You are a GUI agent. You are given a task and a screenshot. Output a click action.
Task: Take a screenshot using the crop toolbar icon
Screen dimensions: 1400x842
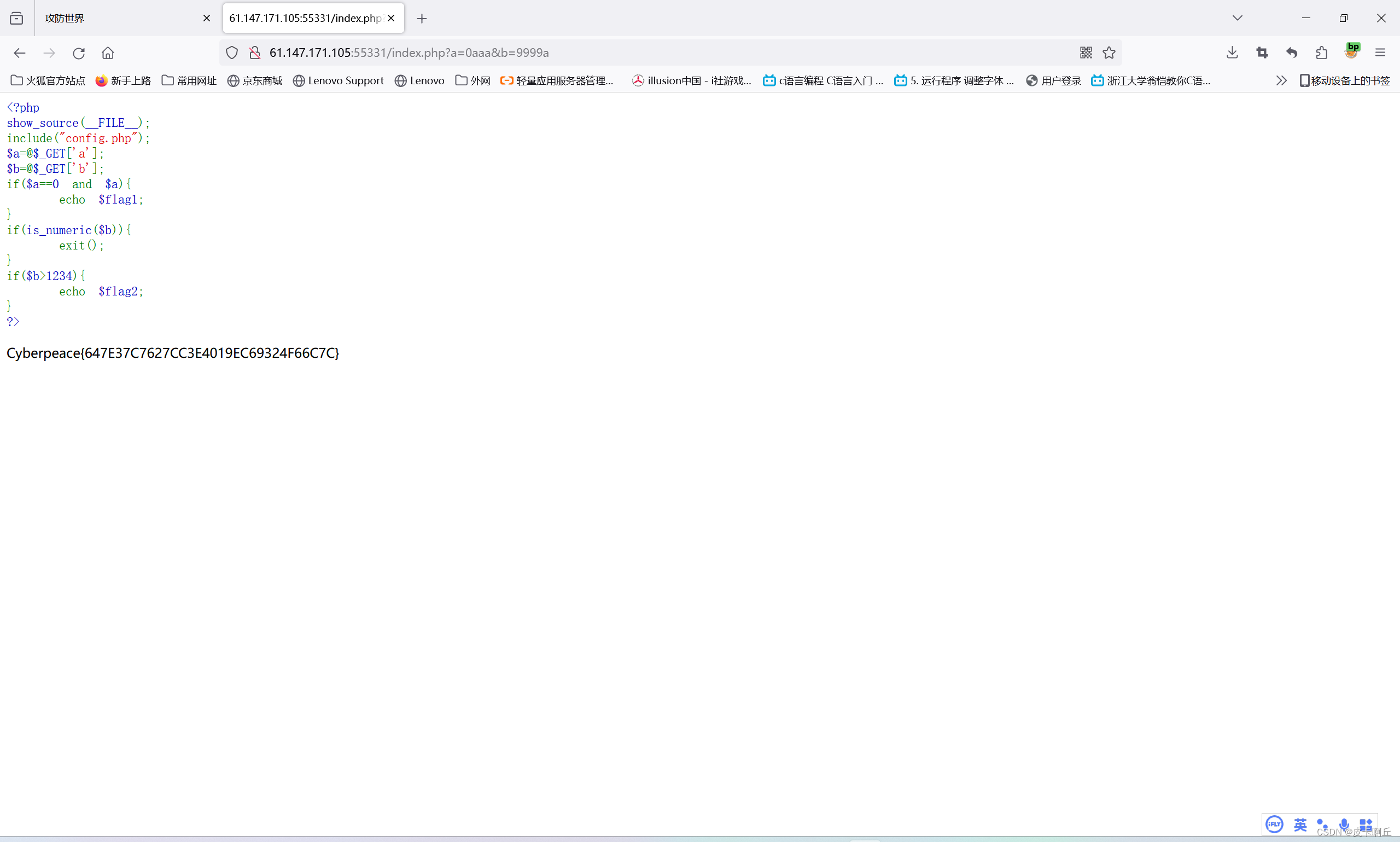(1262, 52)
